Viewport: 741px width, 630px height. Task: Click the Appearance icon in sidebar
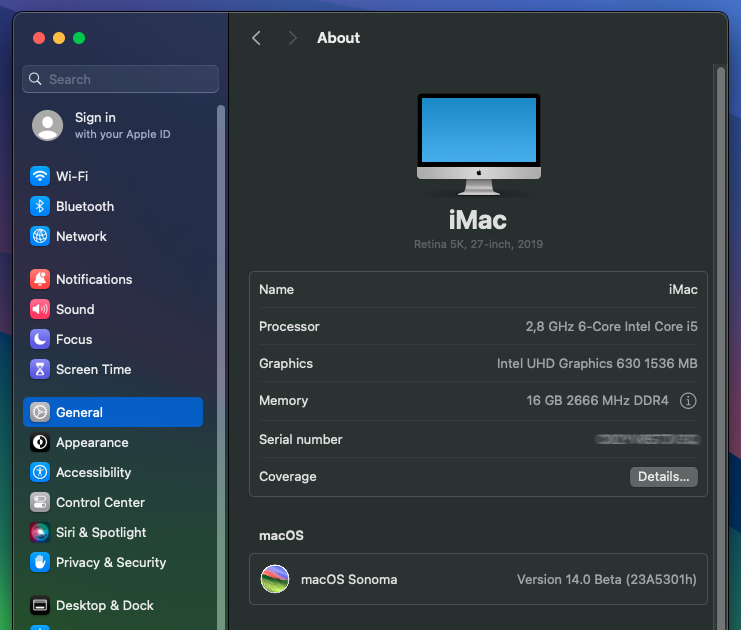(x=40, y=442)
